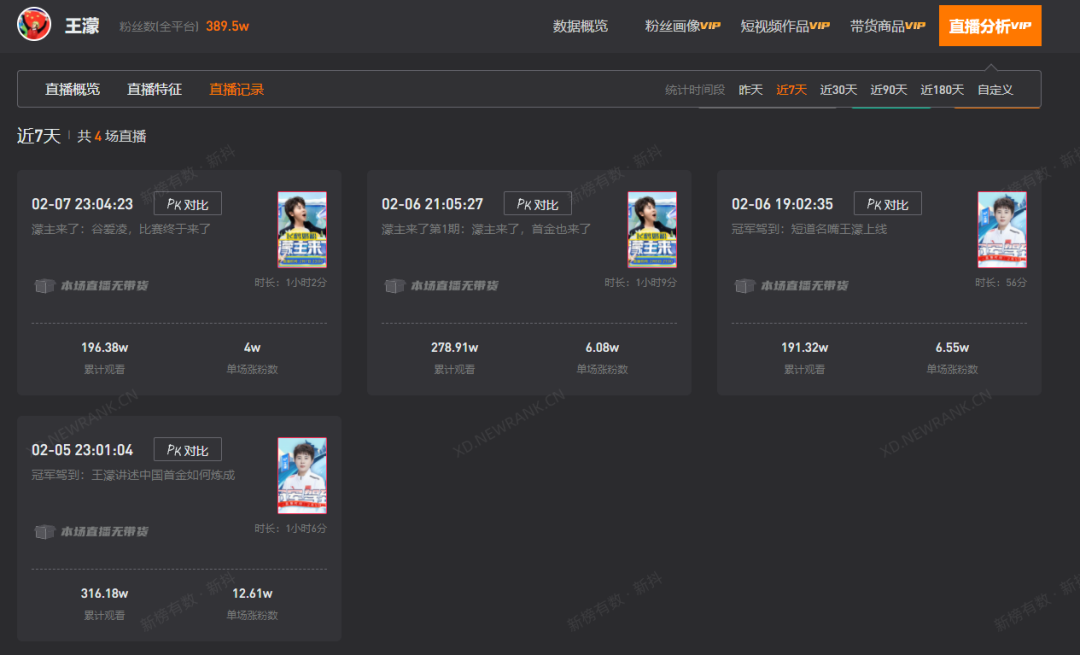Viewport: 1080px width, 655px height.
Task: Open 粉丝画像 VIP section
Action: pos(682,26)
